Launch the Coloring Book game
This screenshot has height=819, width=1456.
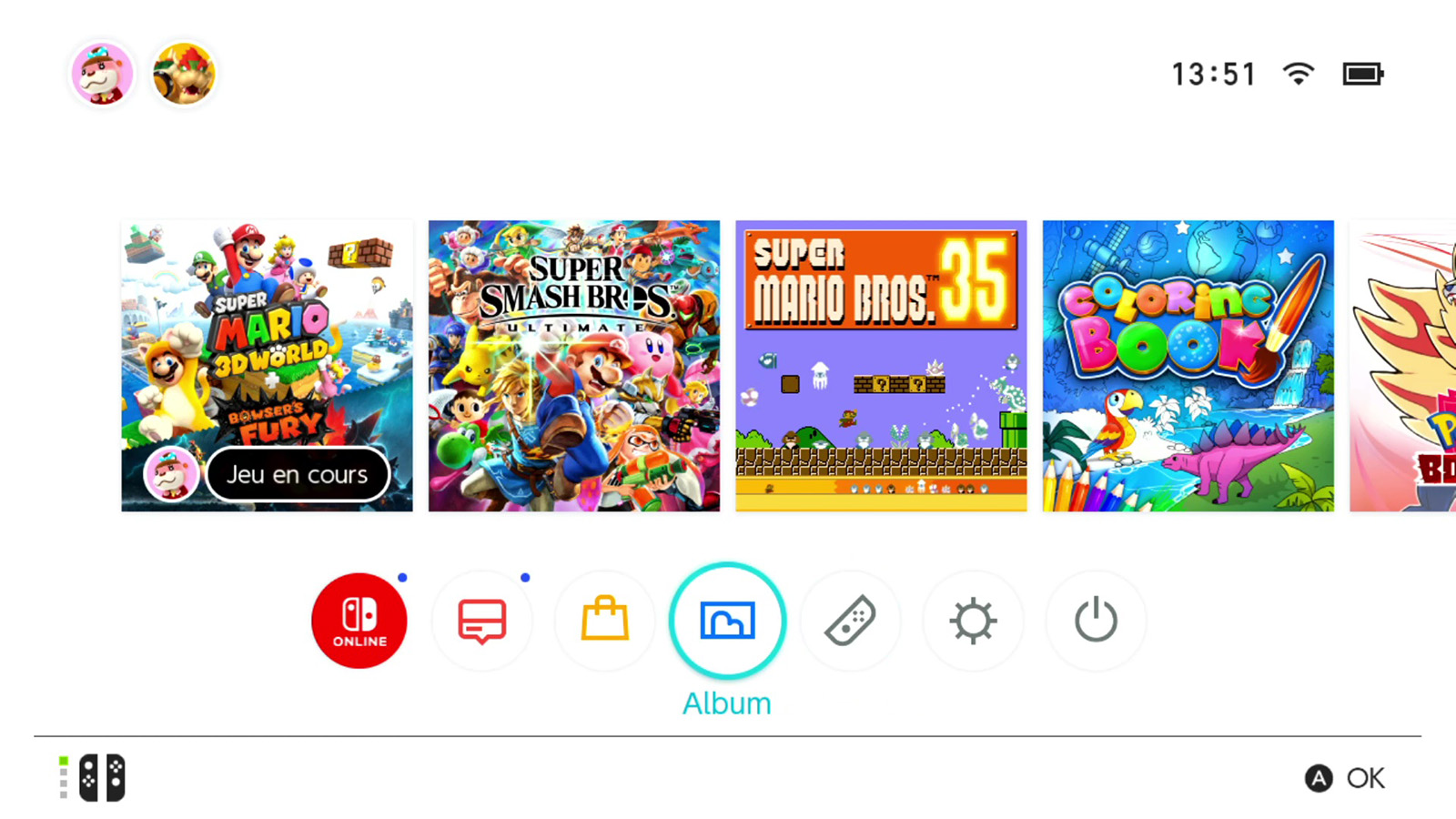tap(1188, 366)
